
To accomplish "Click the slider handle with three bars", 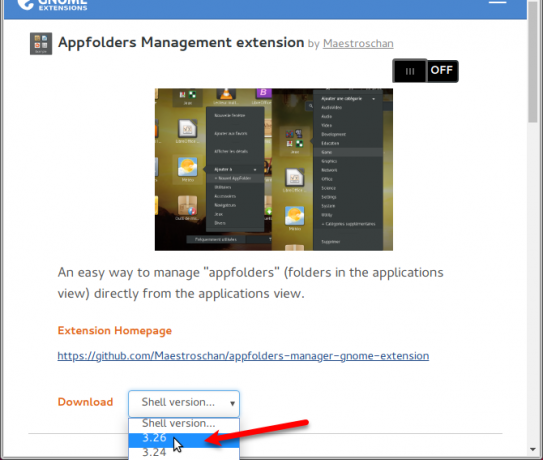I will coord(410,71).
